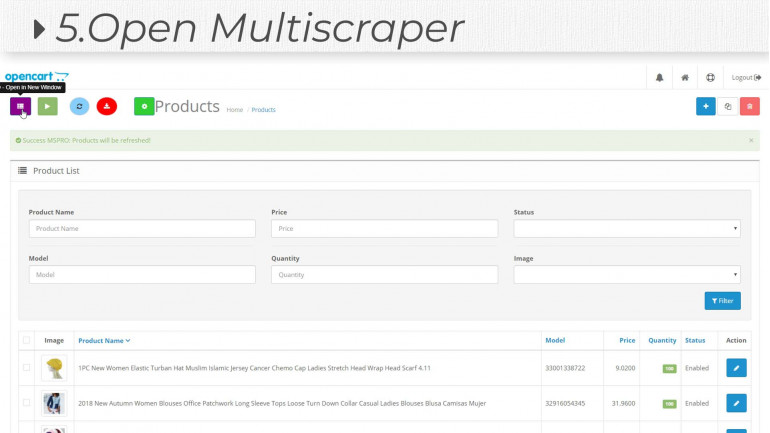The height and width of the screenshot is (433, 770).
Task: Click the red delete trash button
Action: pos(750,106)
